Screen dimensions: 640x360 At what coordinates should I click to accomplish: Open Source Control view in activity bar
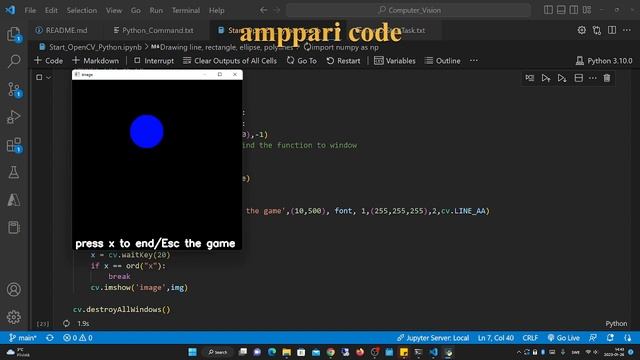tap(15, 89)
